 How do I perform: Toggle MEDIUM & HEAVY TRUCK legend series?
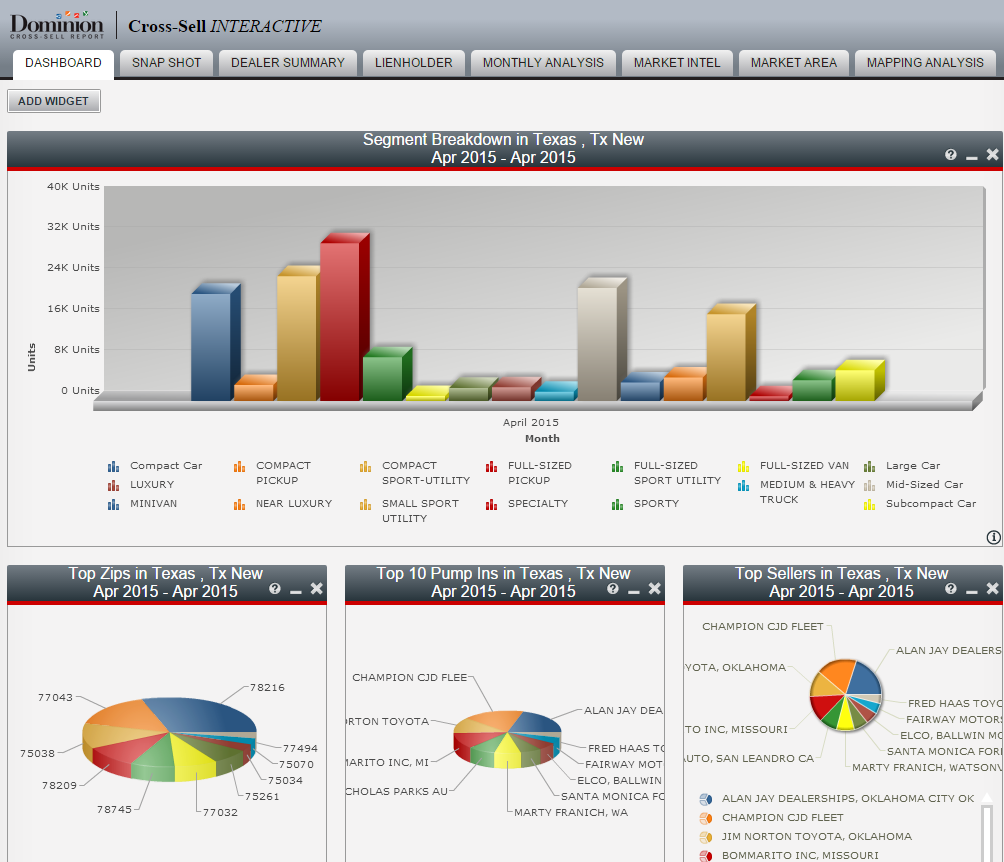coord(797,492)
